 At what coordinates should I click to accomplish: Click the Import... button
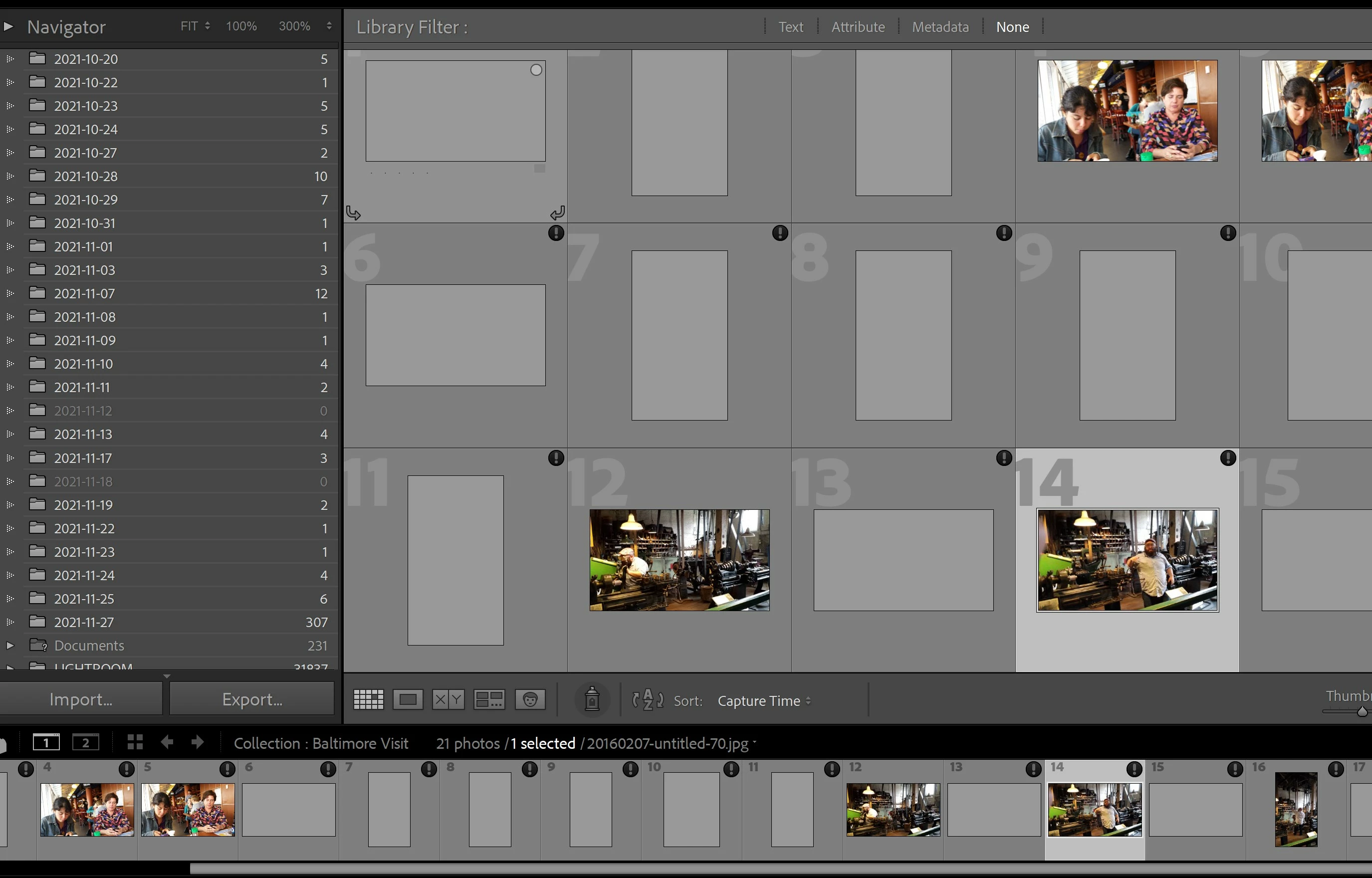(81, 699)
